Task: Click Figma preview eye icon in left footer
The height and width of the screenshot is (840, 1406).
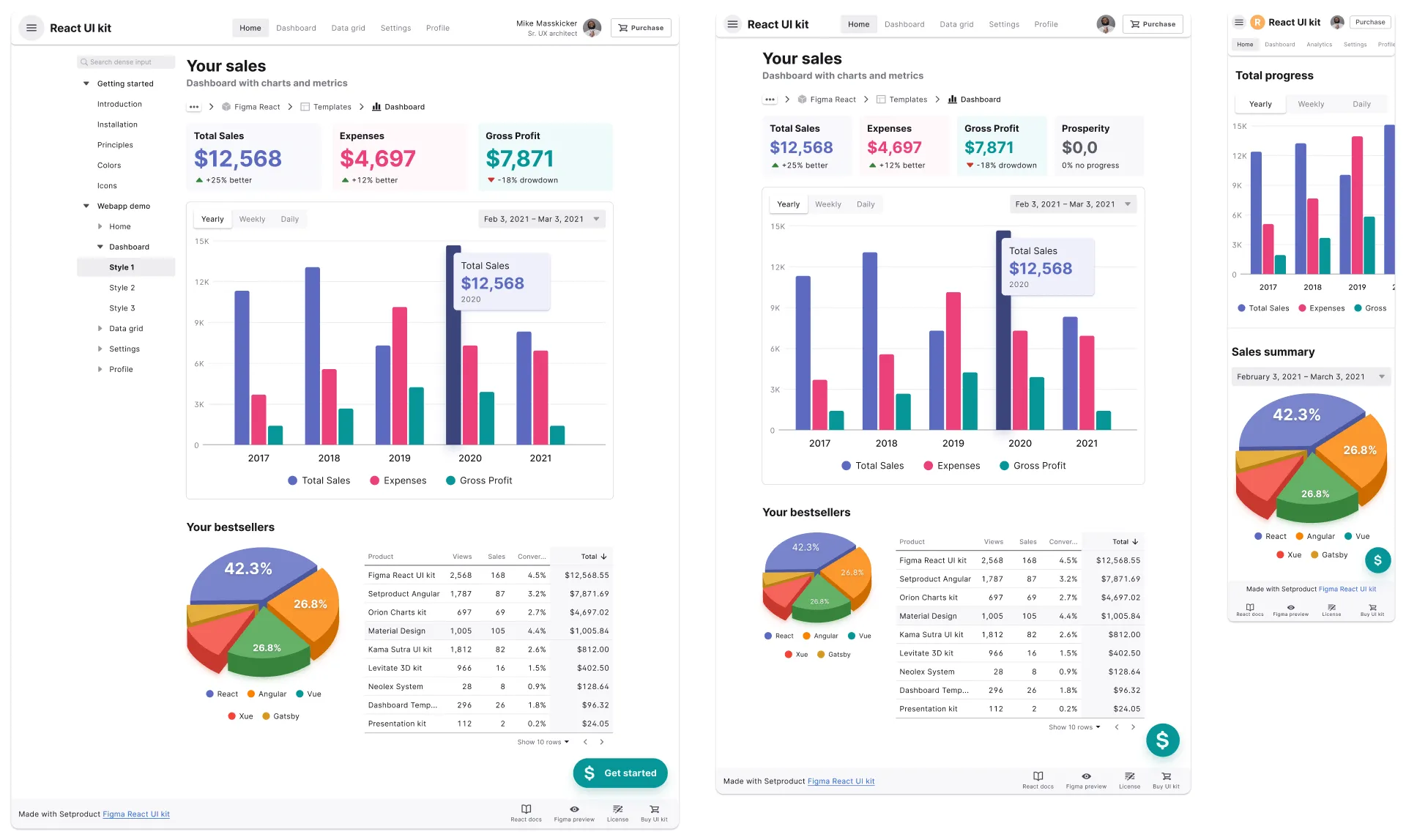Action: [x=574, y=809]
